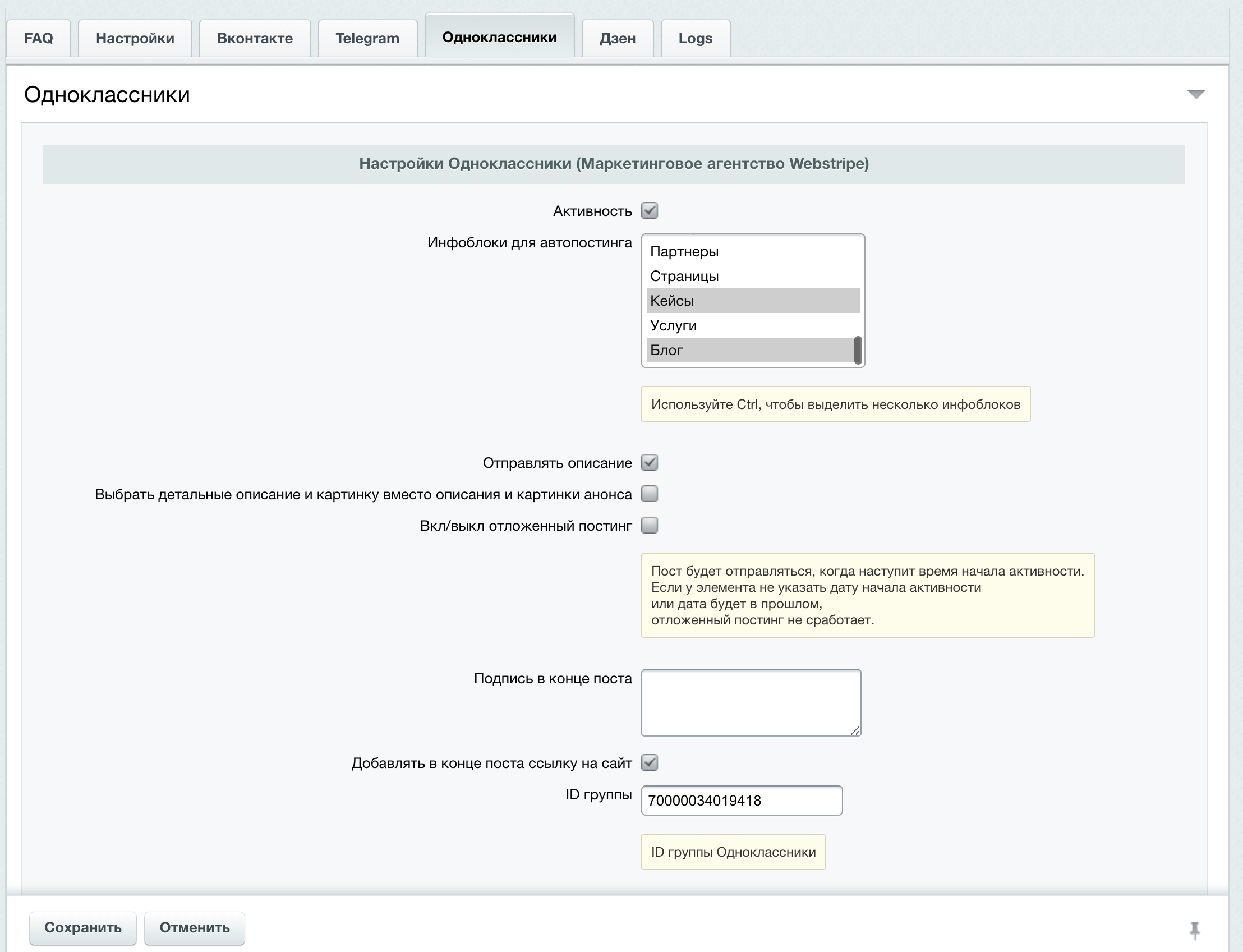Collapse the Одноклассники section arrow
This screenshot has width=1243, height=952.
(x=1195, y=94)
